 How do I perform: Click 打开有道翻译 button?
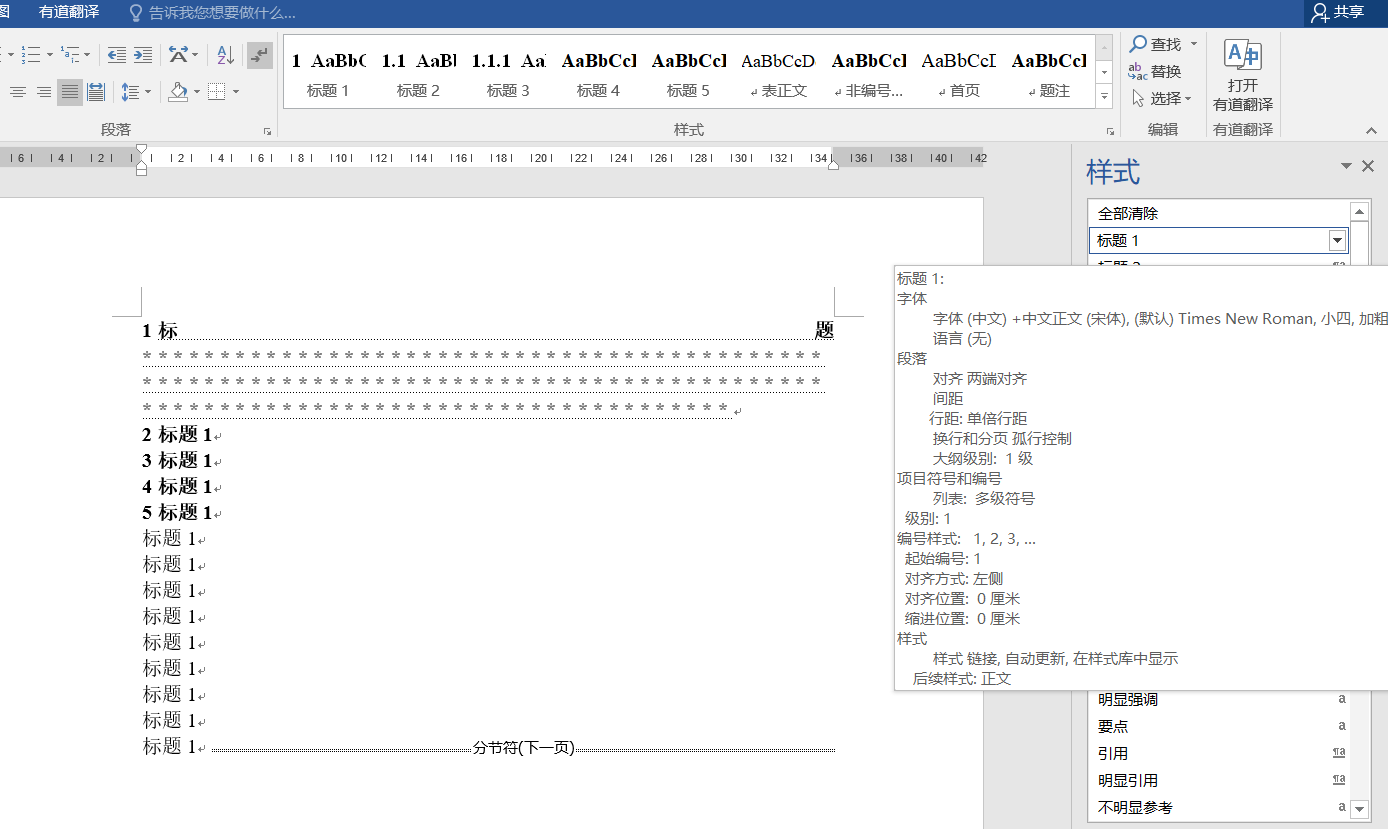pyautogui.click(x=1243, y=76)
